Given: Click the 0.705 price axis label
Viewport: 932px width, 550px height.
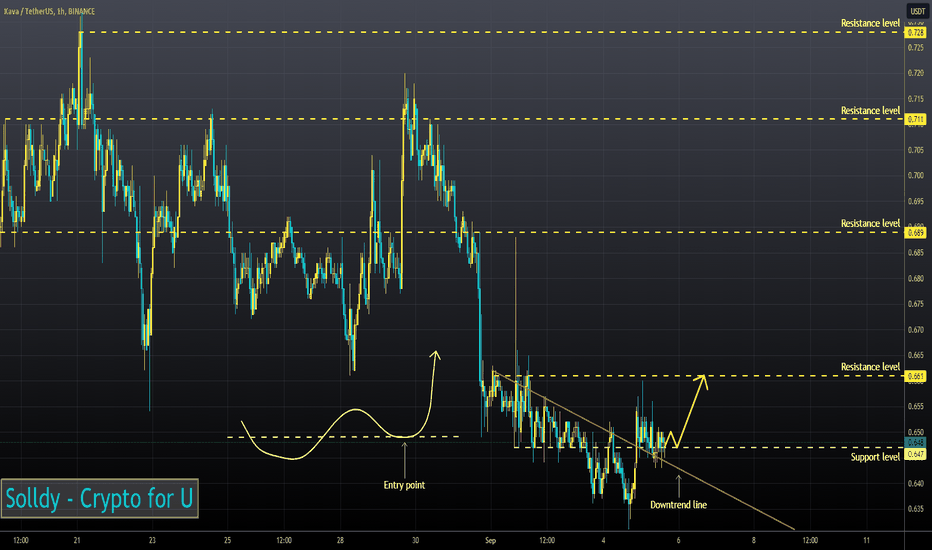Looking at the screenshot, I should (916, 150).
